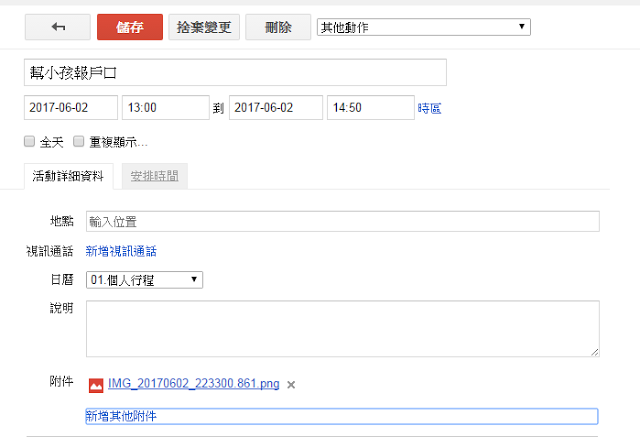
Task: Go back using the arrow button
Action: (58, 27)
